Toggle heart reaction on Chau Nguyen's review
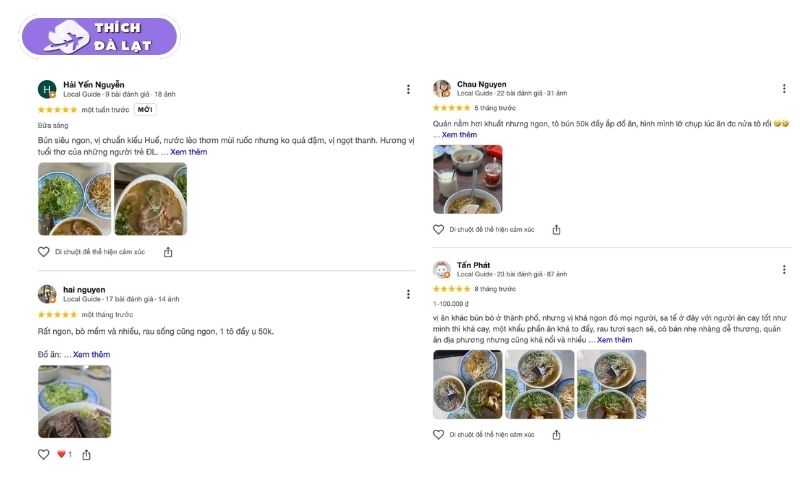 click(x=438, y=230)
